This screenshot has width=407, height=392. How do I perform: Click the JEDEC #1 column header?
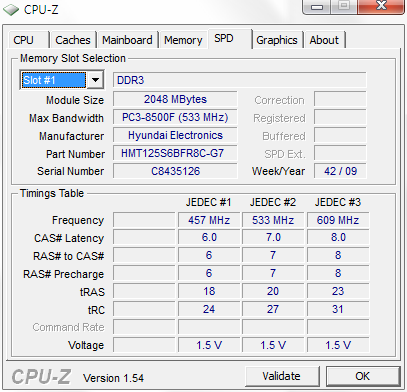pyautogui.click(x=208, y=202)
